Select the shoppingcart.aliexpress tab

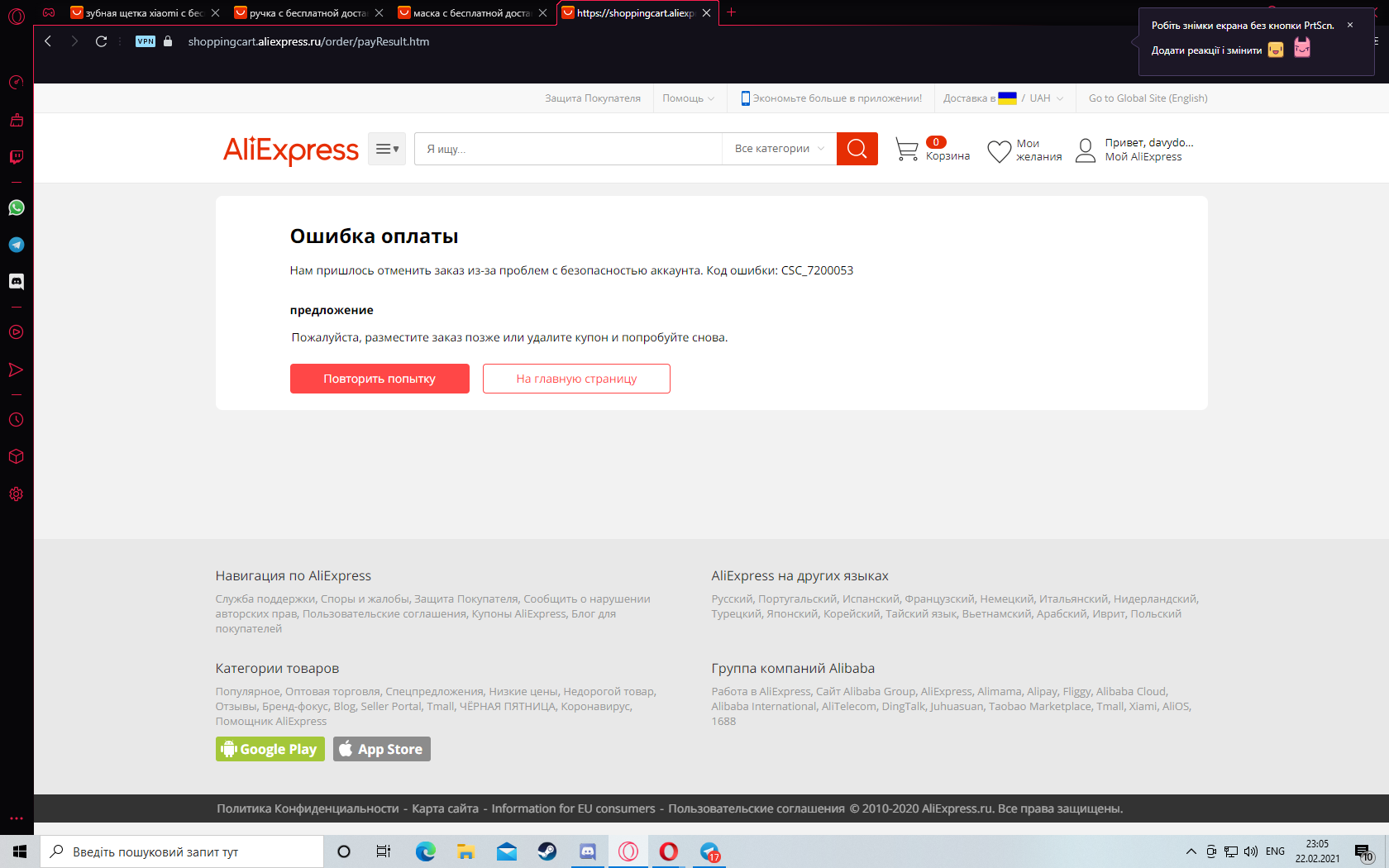635,13
